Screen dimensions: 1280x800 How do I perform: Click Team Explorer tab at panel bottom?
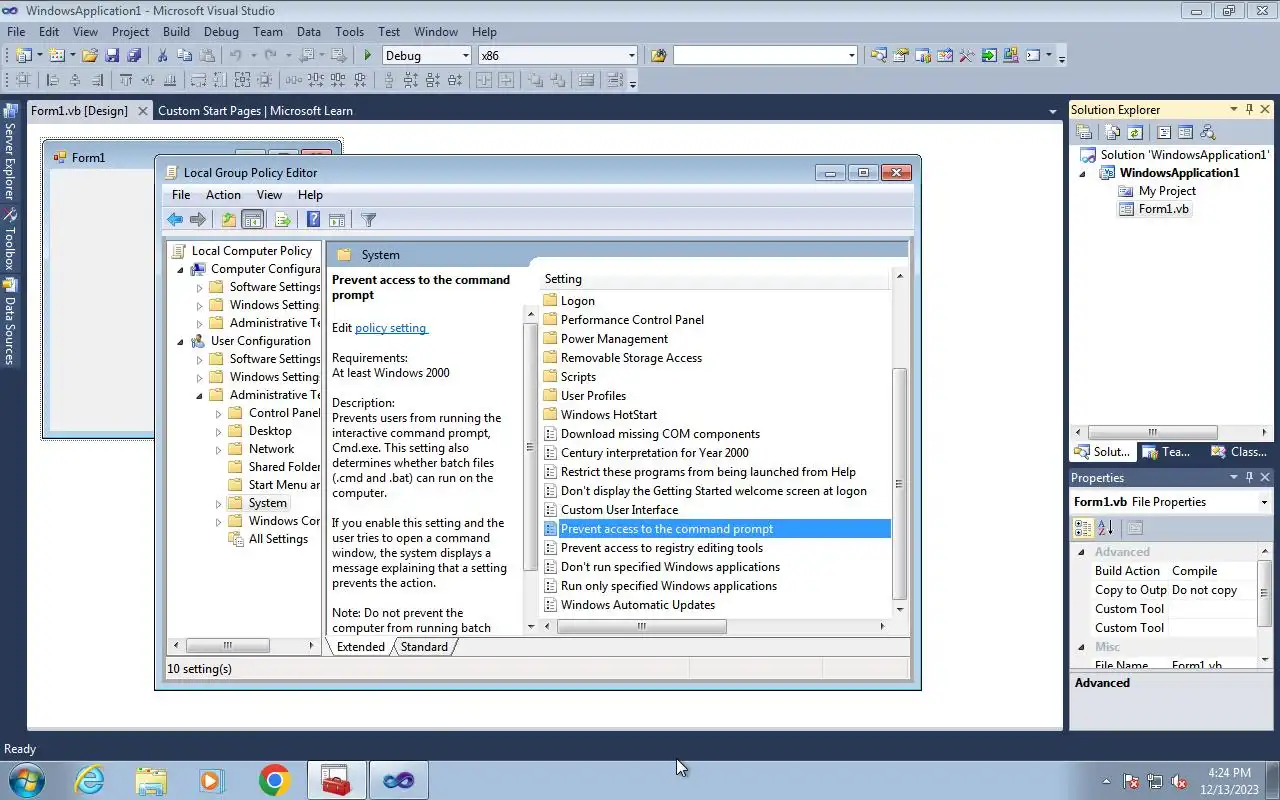click(1167, 452)
